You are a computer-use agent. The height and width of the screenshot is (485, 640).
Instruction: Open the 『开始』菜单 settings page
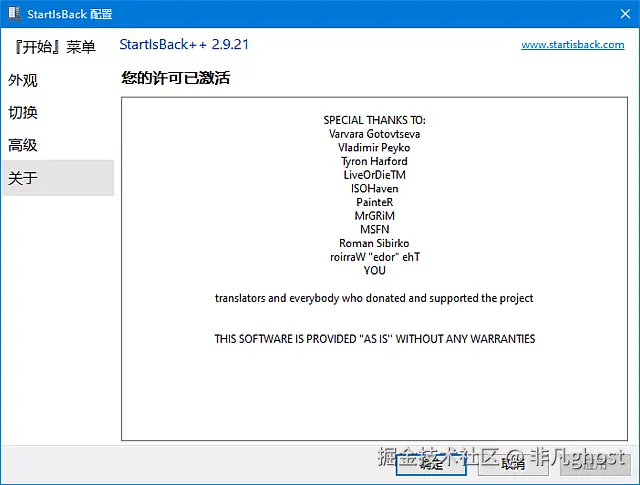click(x=55, y=47)
